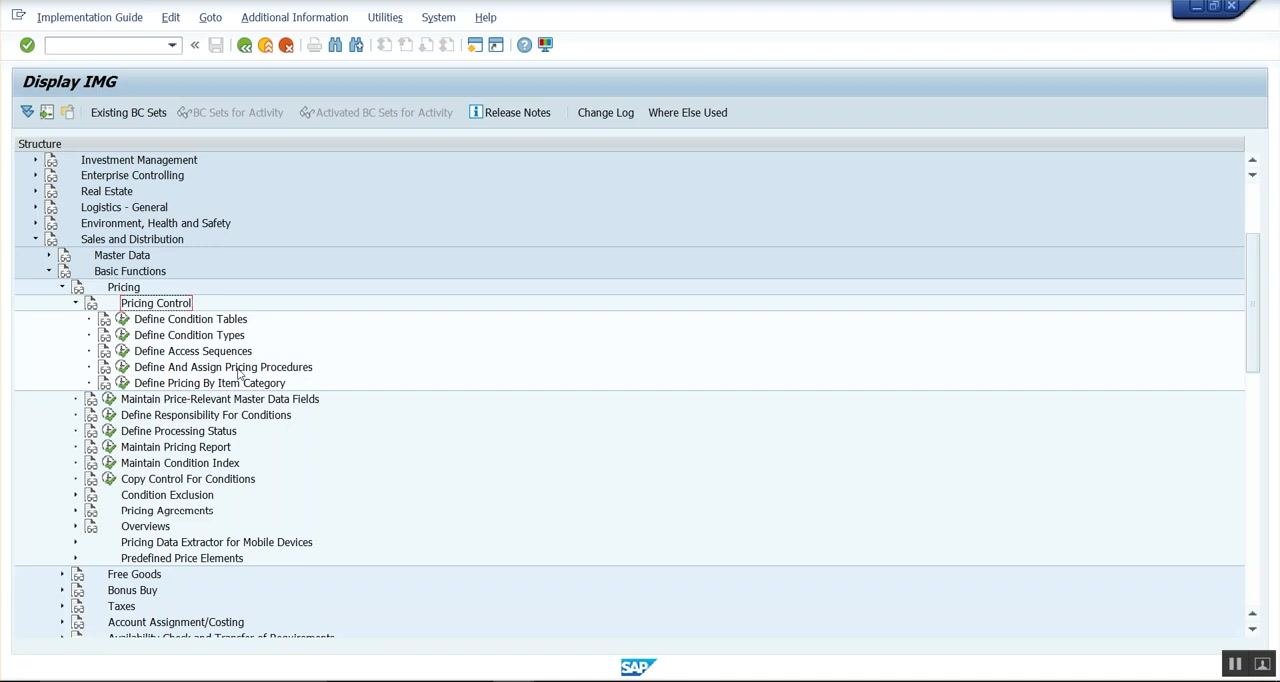Click the Print icon

[x=314, y=45]
